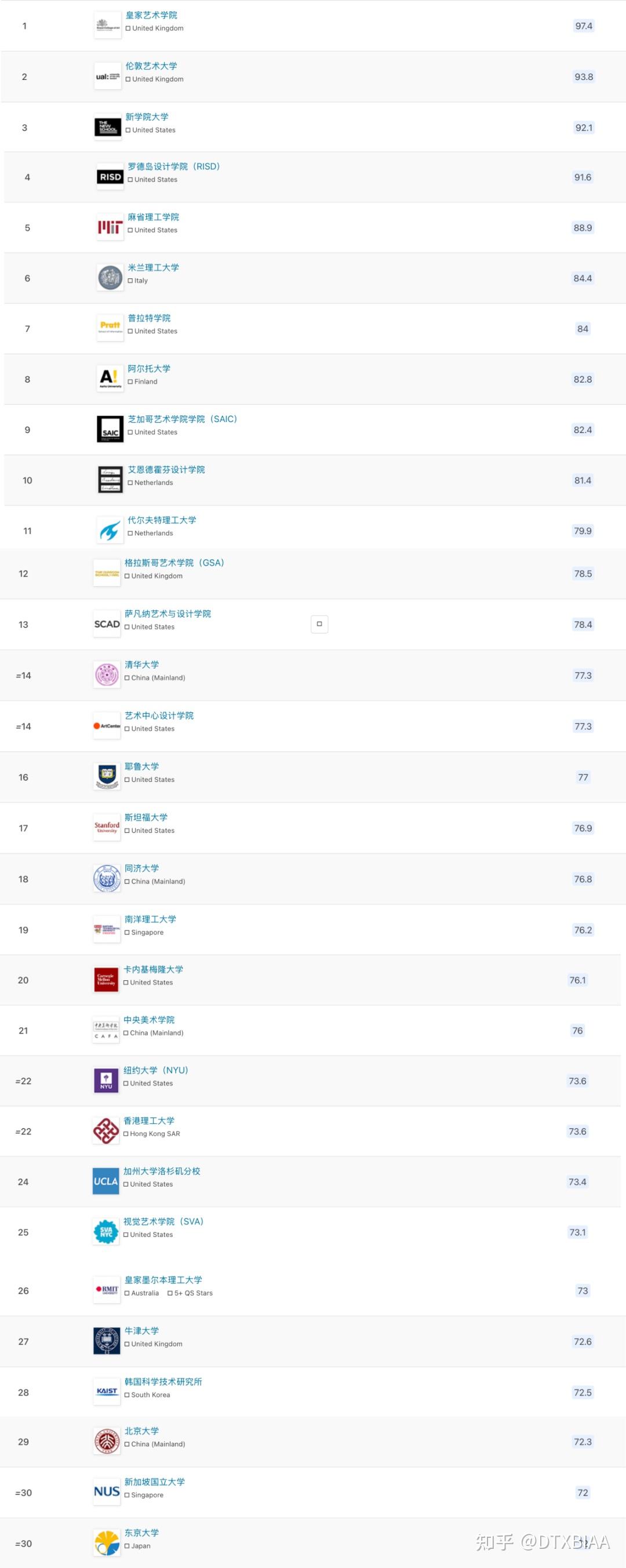The image size is (626, 1568).
Task: Click the black SAIC logo
Action: [110, 430]
